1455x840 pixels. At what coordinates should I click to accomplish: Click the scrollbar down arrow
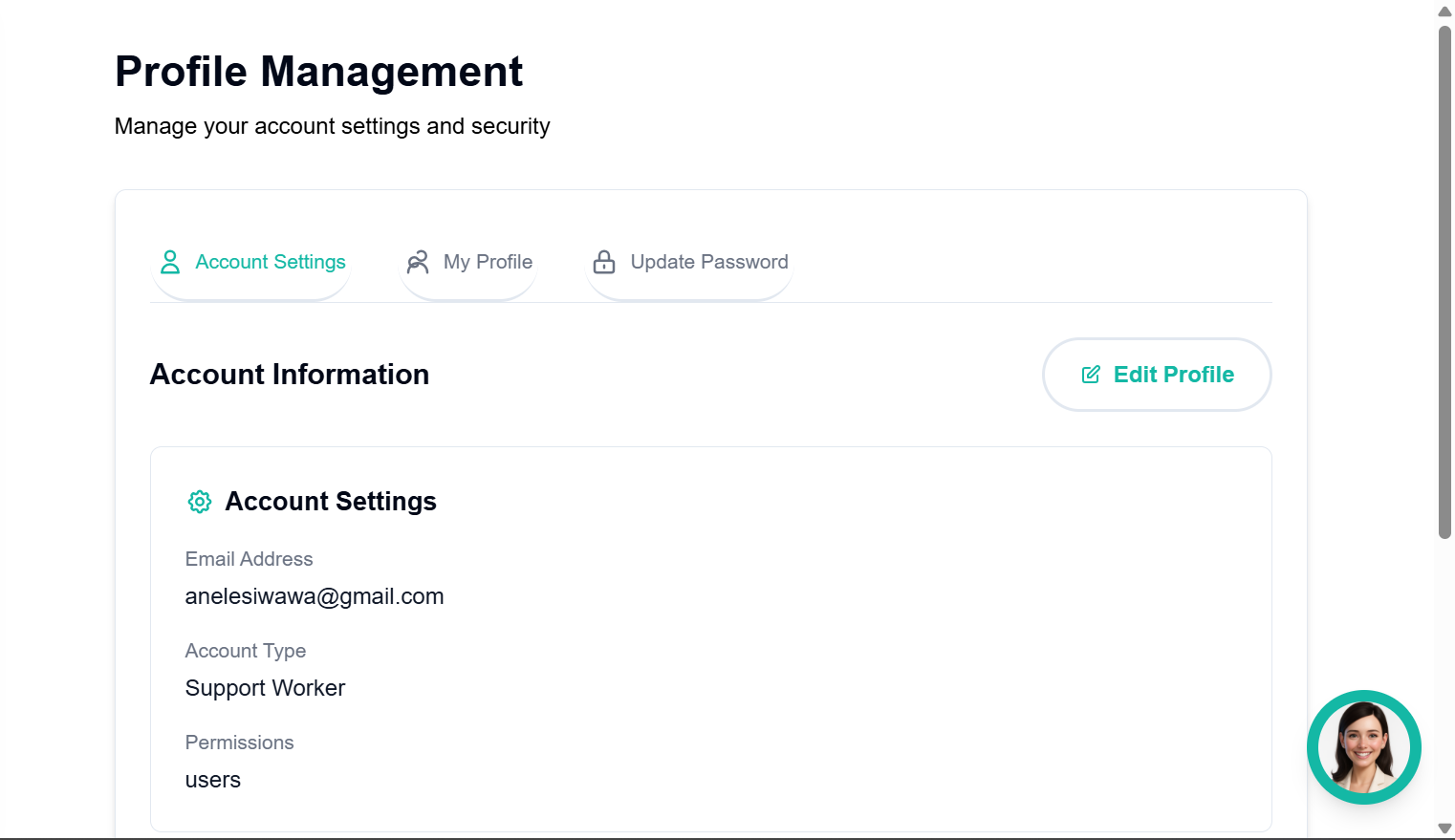(x=1444, y=829)
